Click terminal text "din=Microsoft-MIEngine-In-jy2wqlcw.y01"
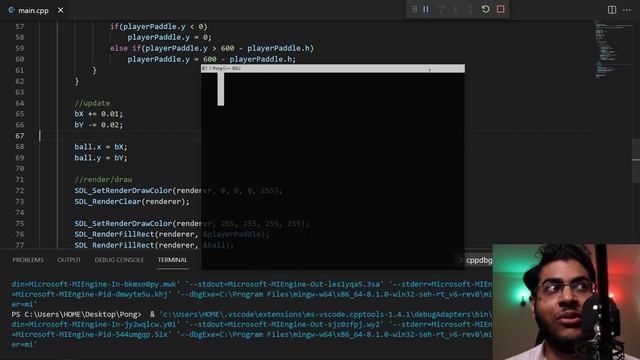The image size is (640, 360). point(96,324)
